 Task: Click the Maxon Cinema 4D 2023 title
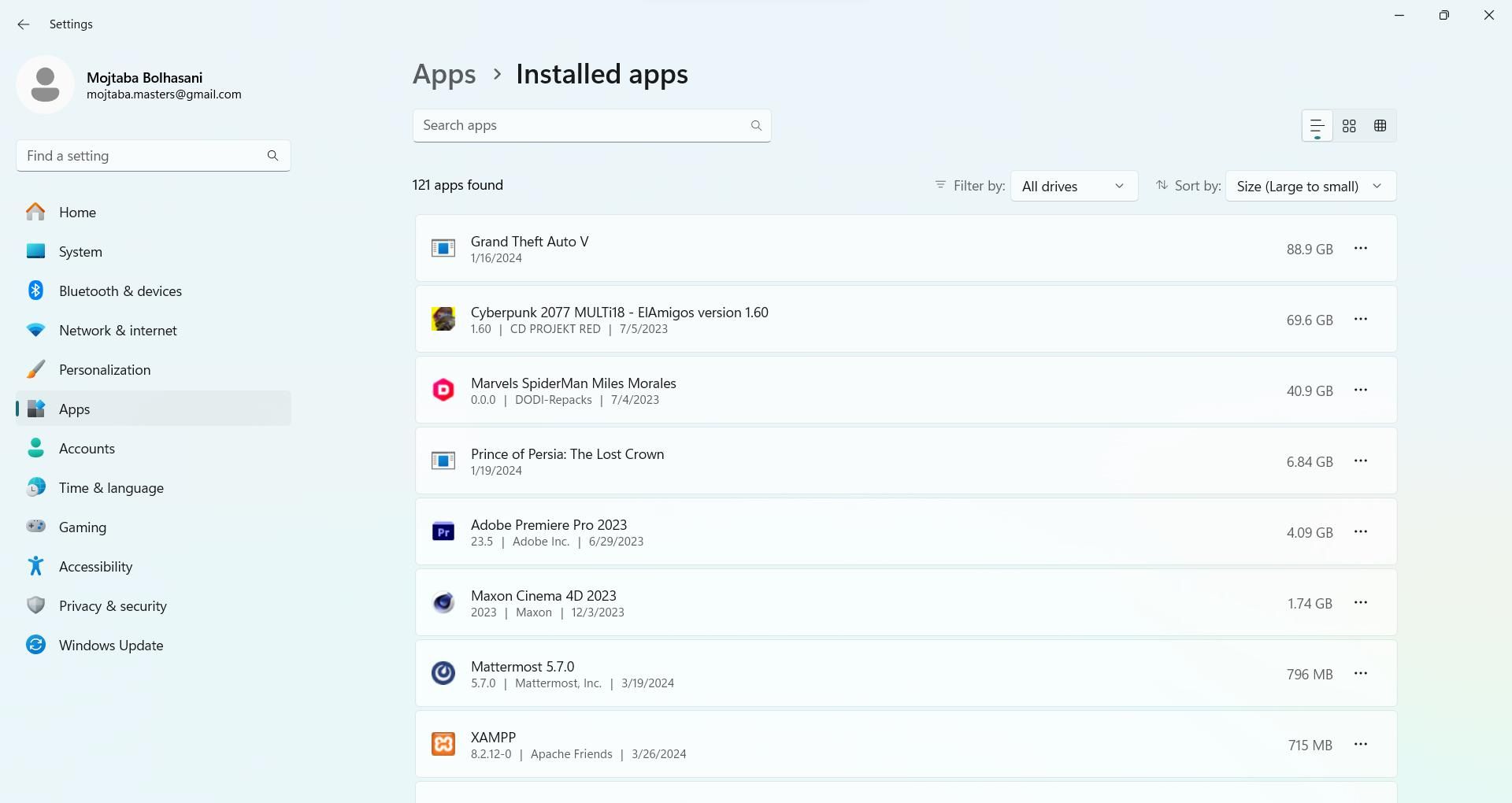[543, 596]
